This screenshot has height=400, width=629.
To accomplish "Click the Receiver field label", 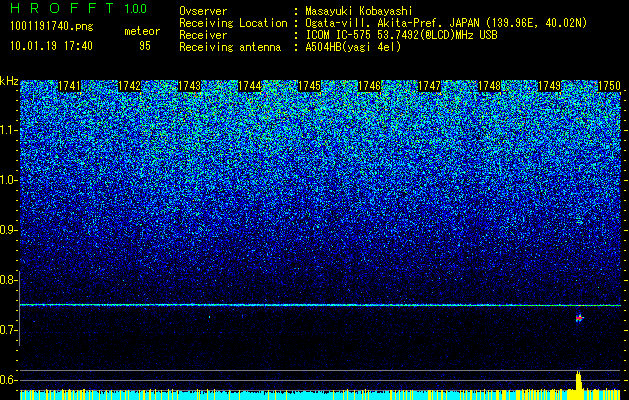I will pyautogui.click(x=203, y=35).
